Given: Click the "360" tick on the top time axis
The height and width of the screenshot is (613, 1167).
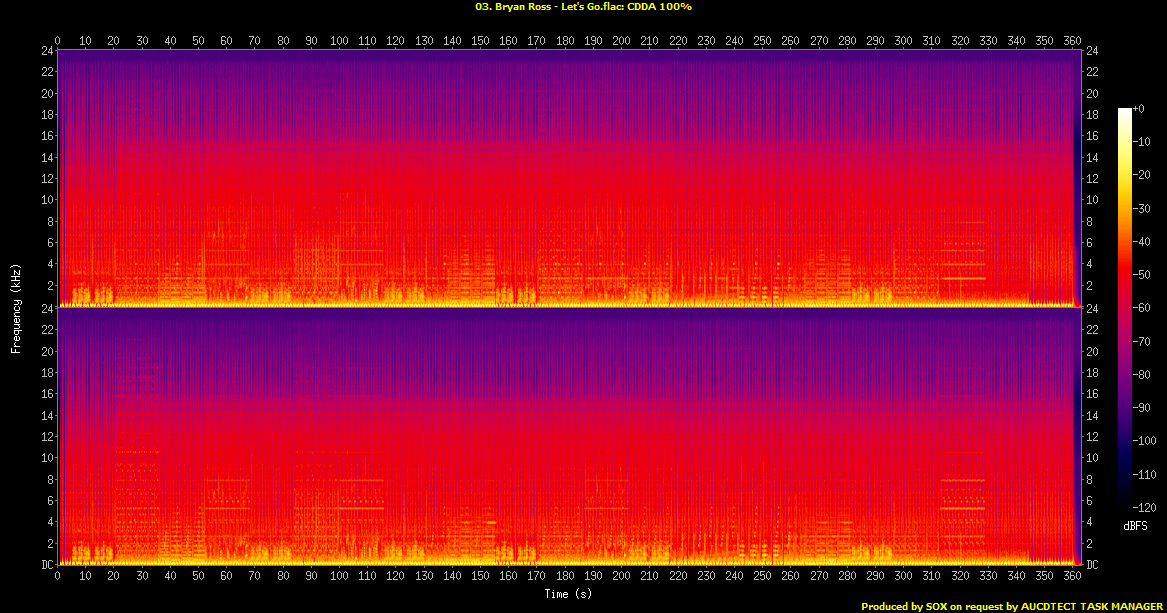Looking at the screenshot, I should click(x=1072, y=41).
